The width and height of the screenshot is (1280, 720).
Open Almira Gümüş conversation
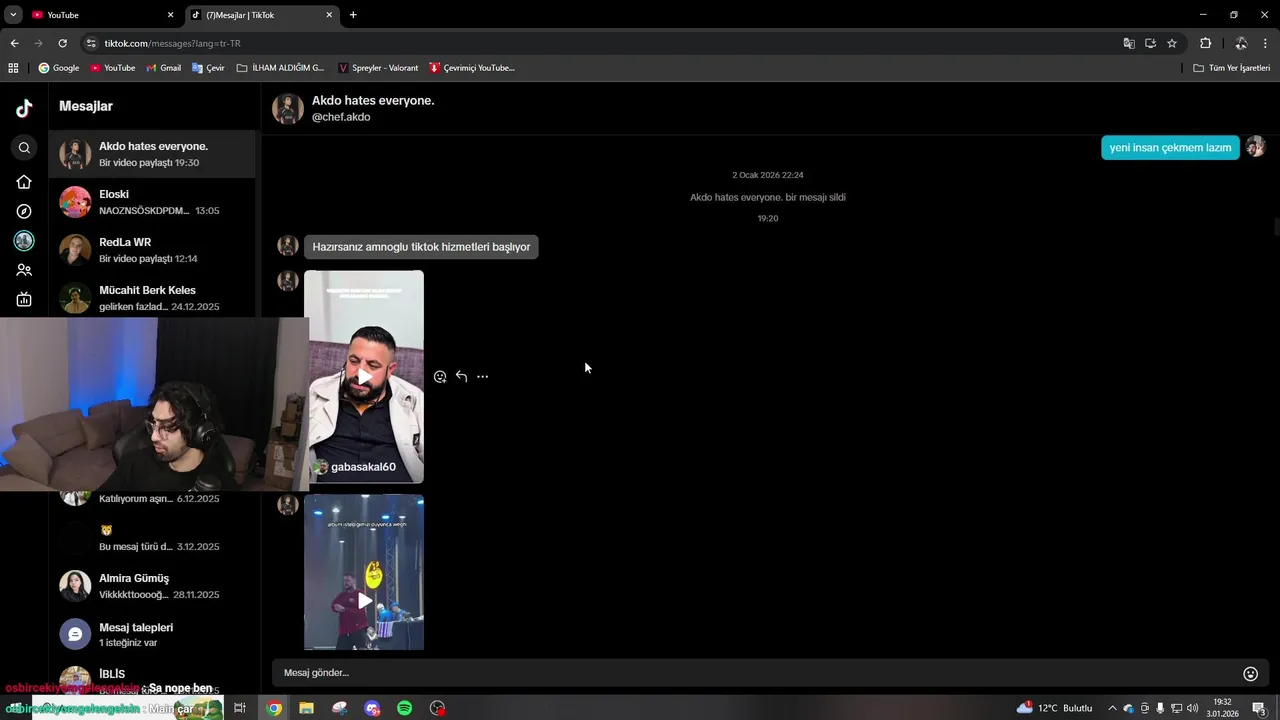152,586
